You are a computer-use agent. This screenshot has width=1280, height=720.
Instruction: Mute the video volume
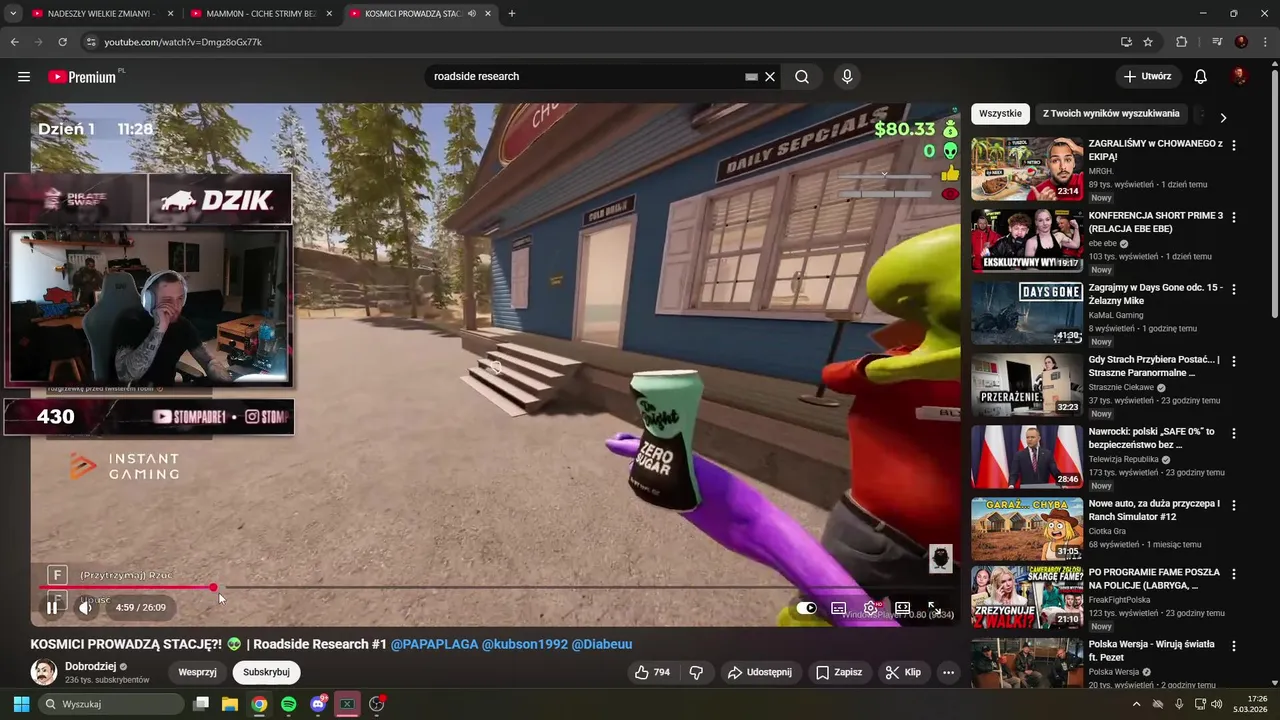click(86, 608)
